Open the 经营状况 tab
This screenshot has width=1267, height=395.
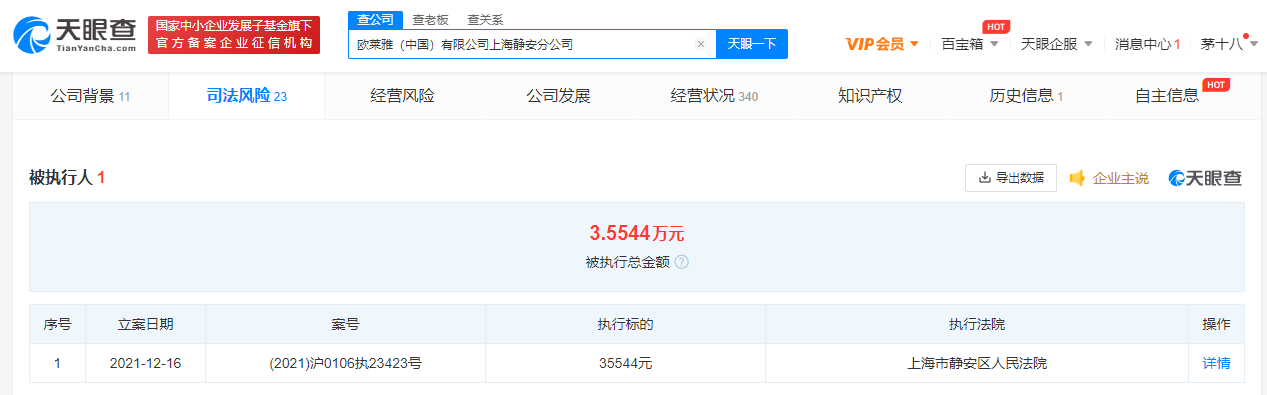click(x=714, y=96)
